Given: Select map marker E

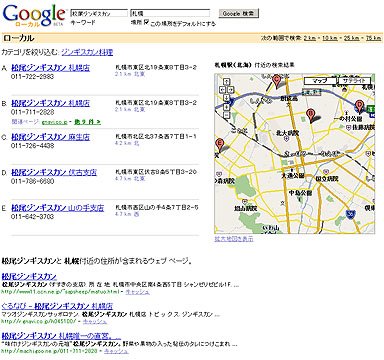Looking at the screenshot, I should click(x=219, y=144).
